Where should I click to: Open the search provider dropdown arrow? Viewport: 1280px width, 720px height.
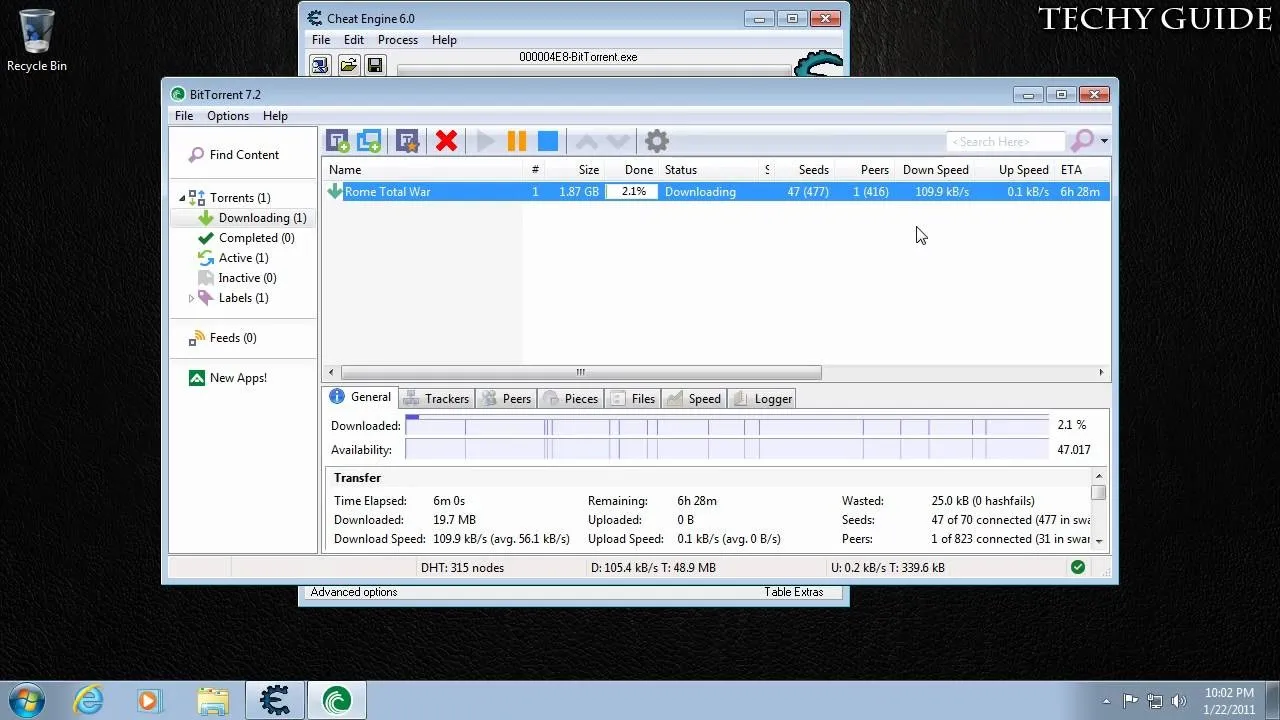click(x=1104, y=141)
